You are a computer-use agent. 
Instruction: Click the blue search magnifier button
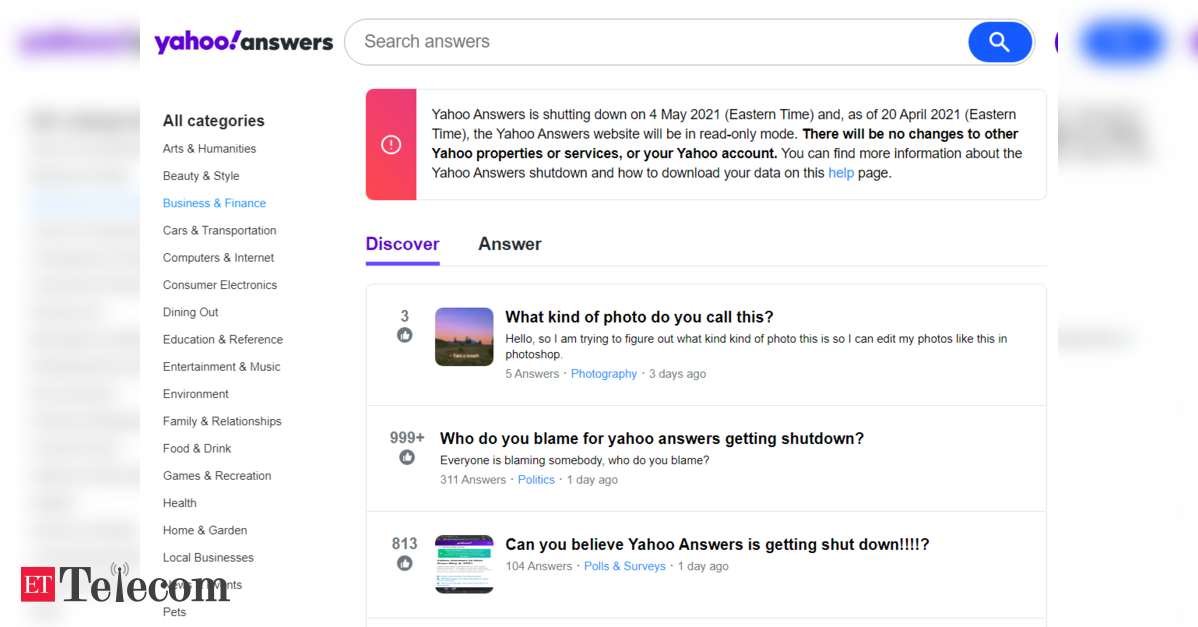click(1000, 42)
